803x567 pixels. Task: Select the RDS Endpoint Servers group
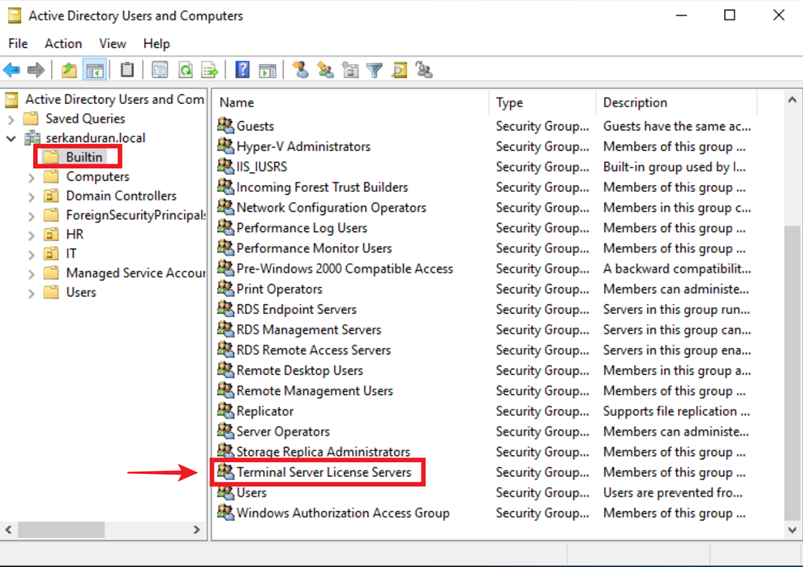pyautogui.click(x=297, y=309)
